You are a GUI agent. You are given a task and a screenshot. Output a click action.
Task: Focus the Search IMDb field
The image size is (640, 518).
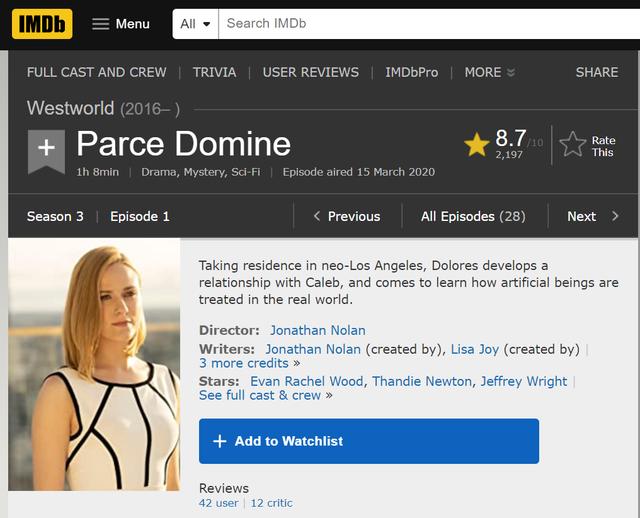[429, 24]
